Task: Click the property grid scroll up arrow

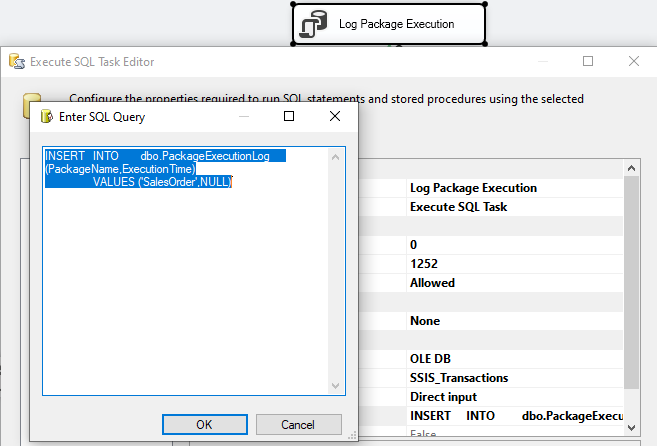Action: 631,169
